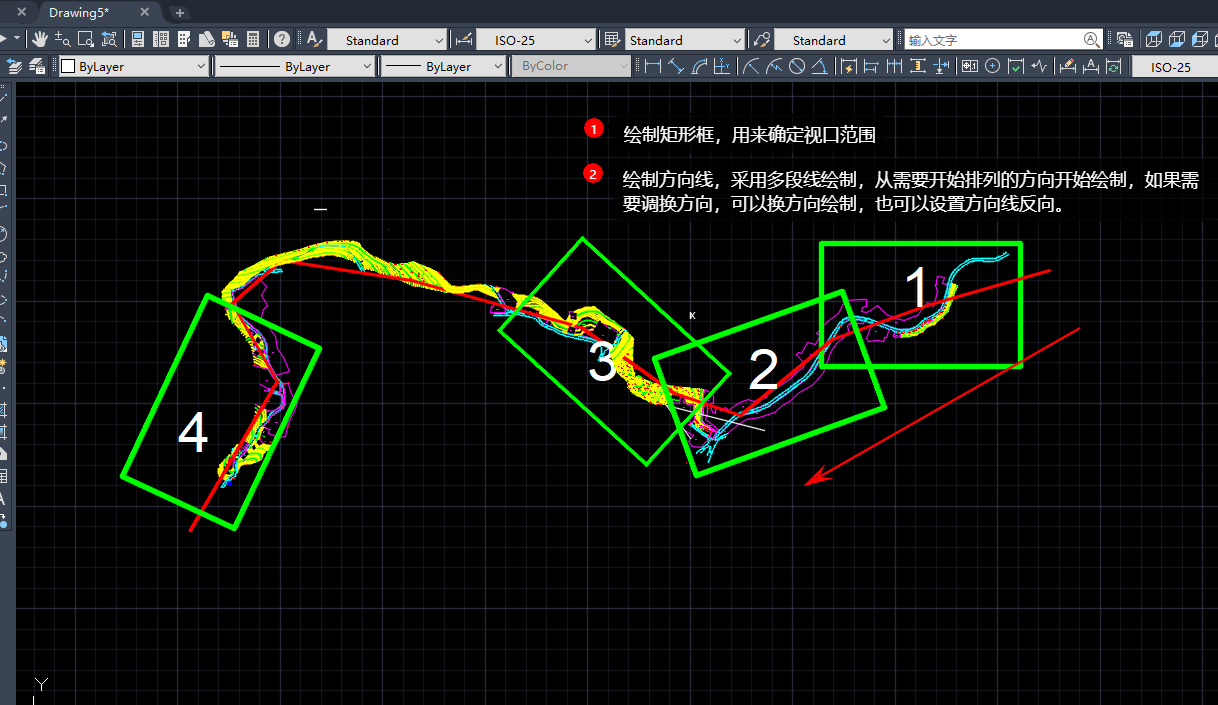Viewport: 1218px width, 705px height.
Task: Open the ByLayer linetype dropdown
Action: point(294,66)
